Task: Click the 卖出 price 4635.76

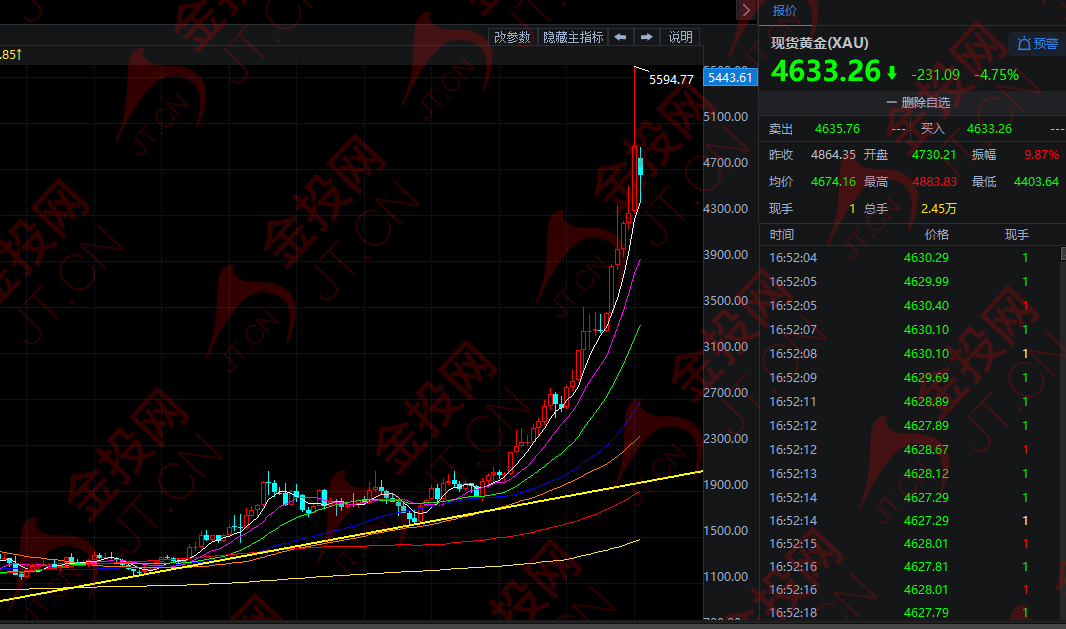Action: [x=837, y=129]
